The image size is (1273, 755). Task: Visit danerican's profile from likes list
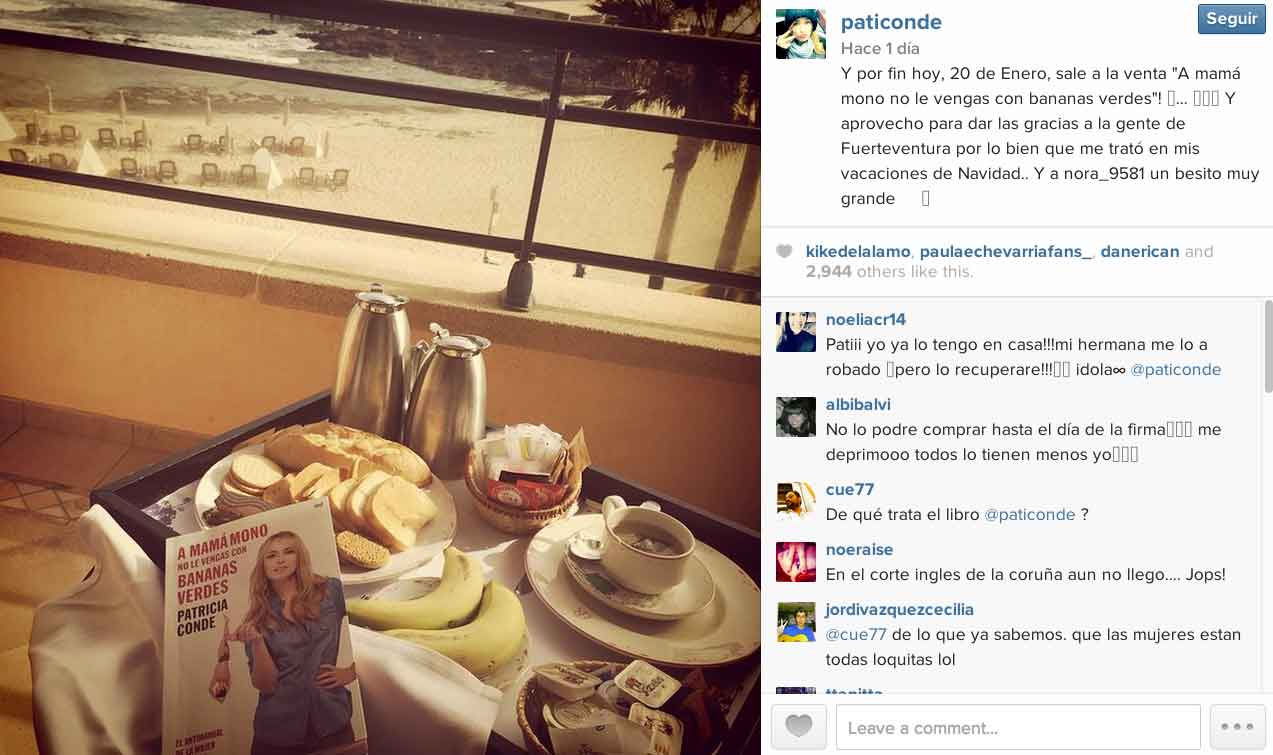pyautogui.click(x=1140, y=252)
